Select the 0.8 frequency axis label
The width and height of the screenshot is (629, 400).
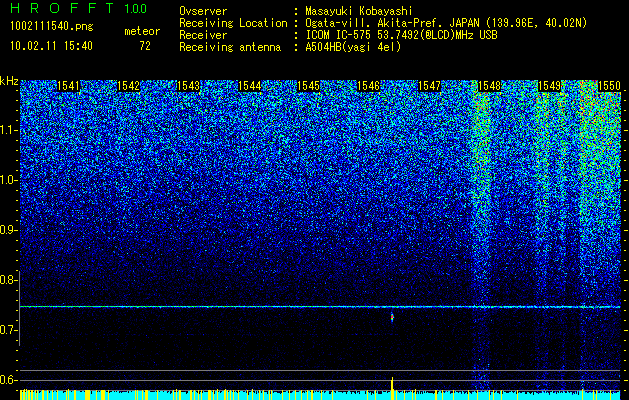[x=8, y=280]
